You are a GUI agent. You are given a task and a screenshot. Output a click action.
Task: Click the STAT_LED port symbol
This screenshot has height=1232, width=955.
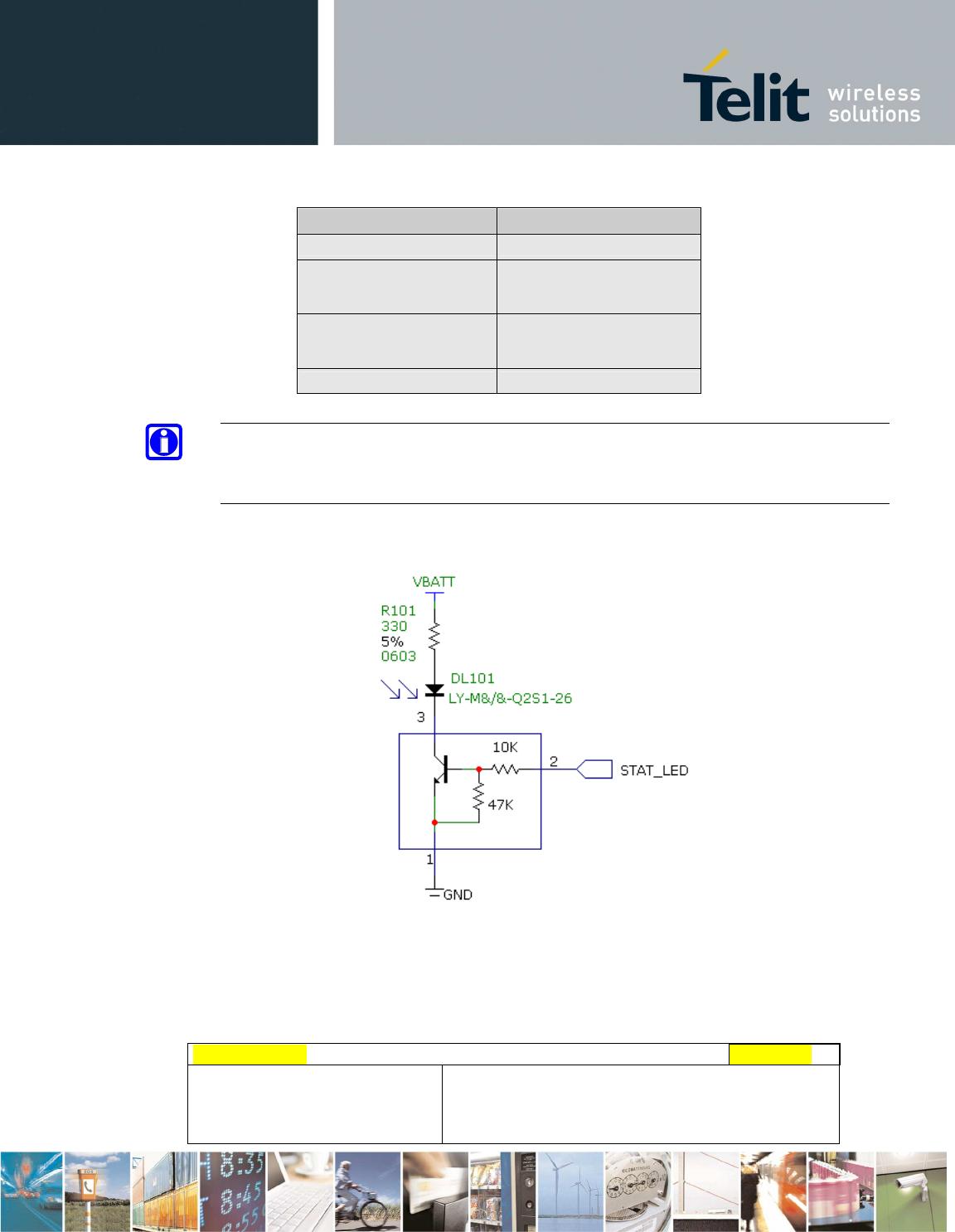pyautogui.click(x=594, y=769)
